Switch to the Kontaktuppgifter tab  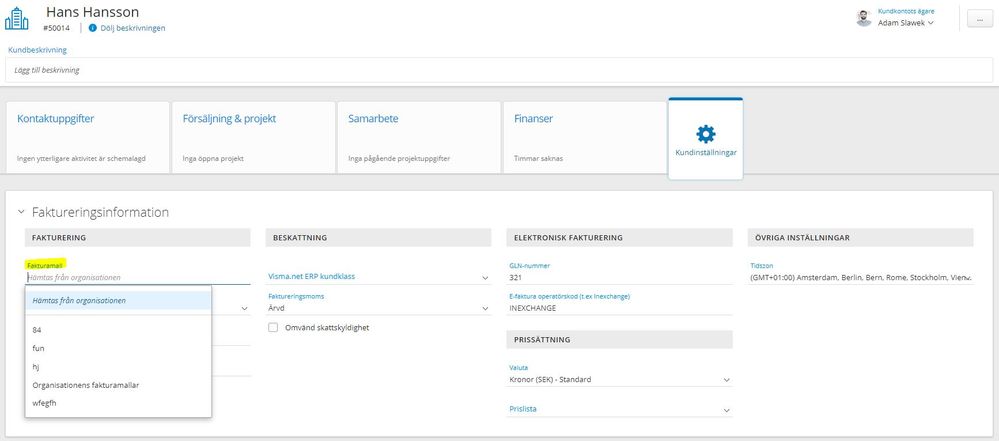click(x=88, y=137)
